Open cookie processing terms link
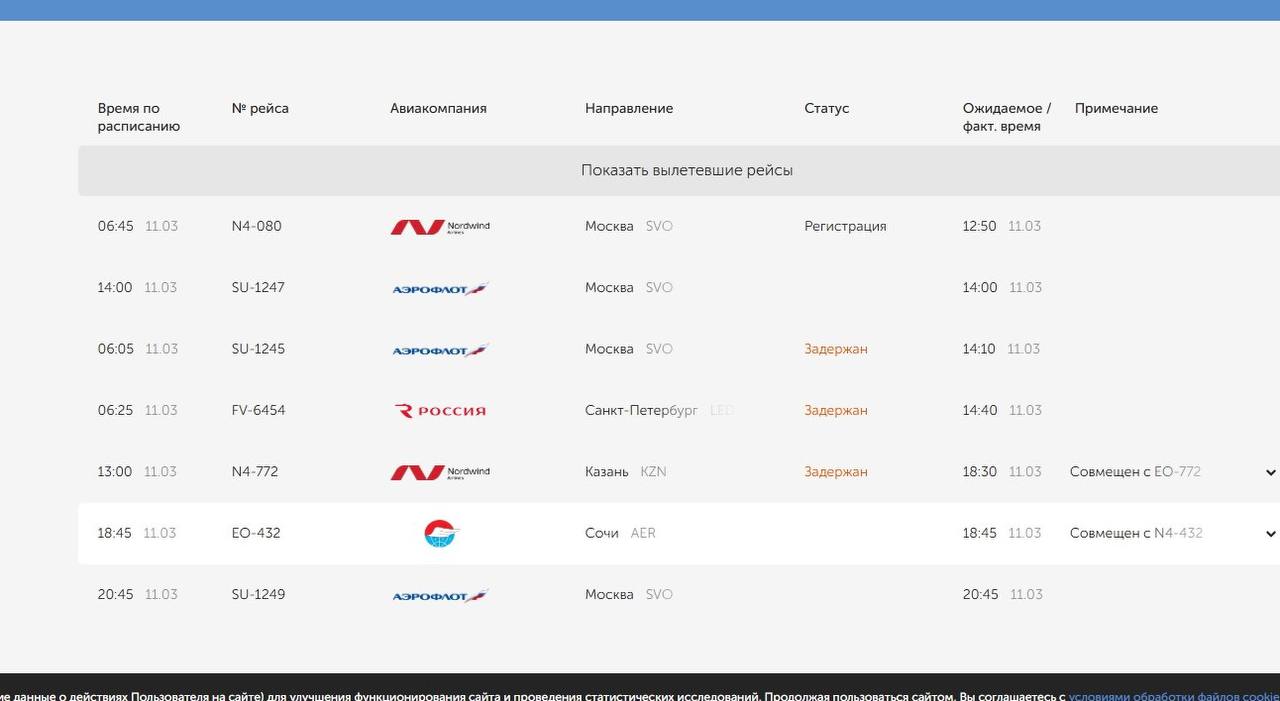Viewport: 1280px width, 701px height. (x=1174, y=696)
